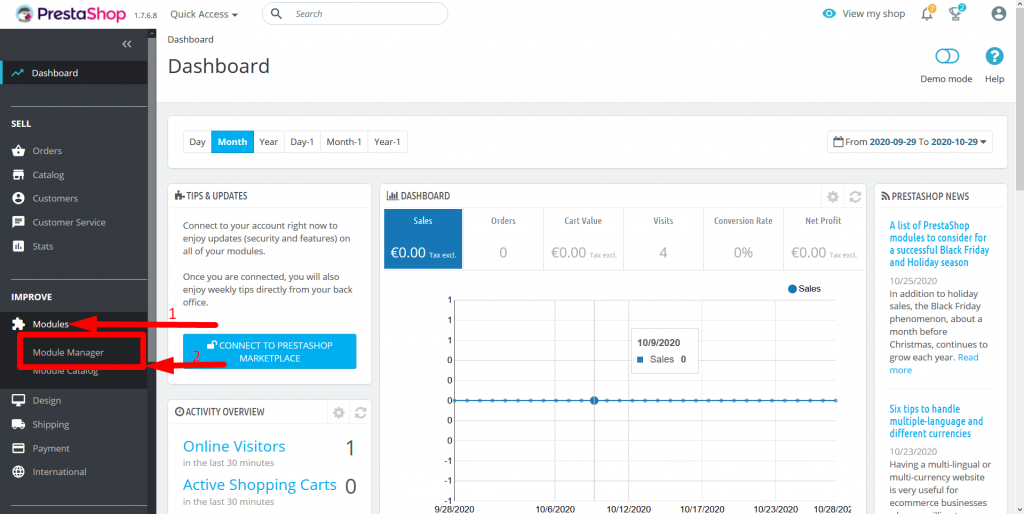Click the notifications bell icon

(927, 14)
